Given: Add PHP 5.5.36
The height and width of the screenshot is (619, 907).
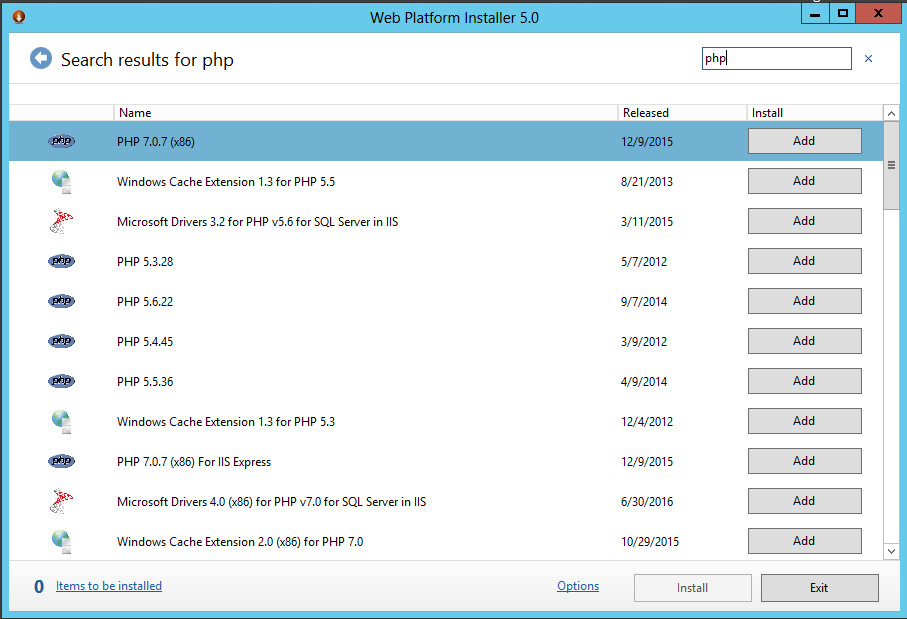Looking at the screenshot, I should 805,381.
